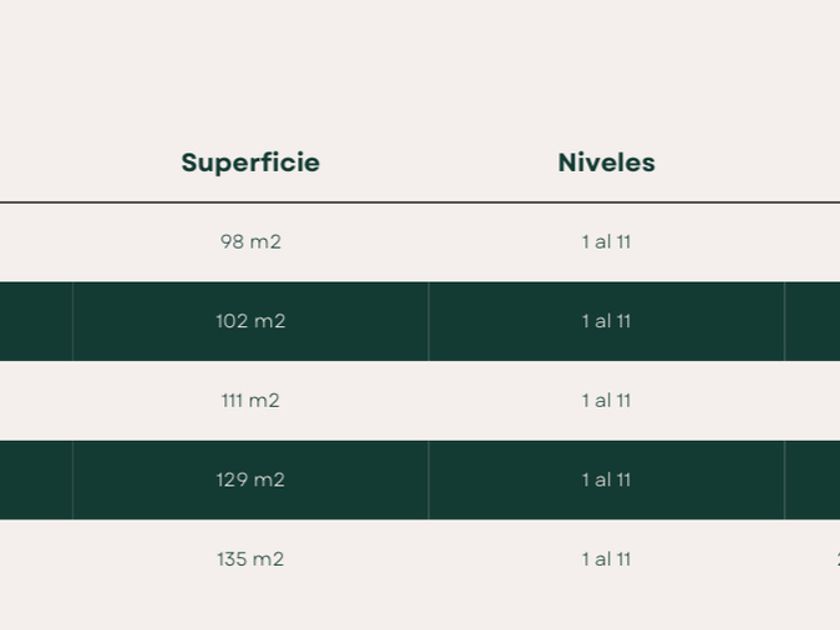The height and width of the screenshot is (630, 840).
Task: Click the dark cell left of 102 m2
Action: click(x=36, y=321)
